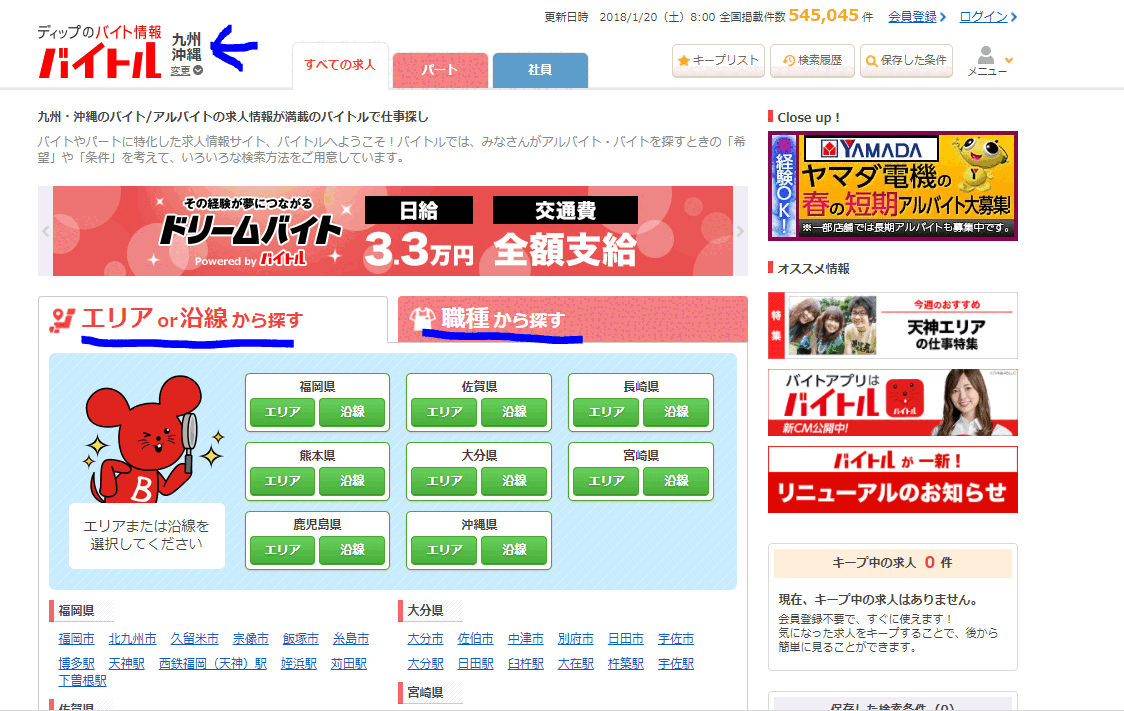Click the 北九州市 link

click(133, 639)
